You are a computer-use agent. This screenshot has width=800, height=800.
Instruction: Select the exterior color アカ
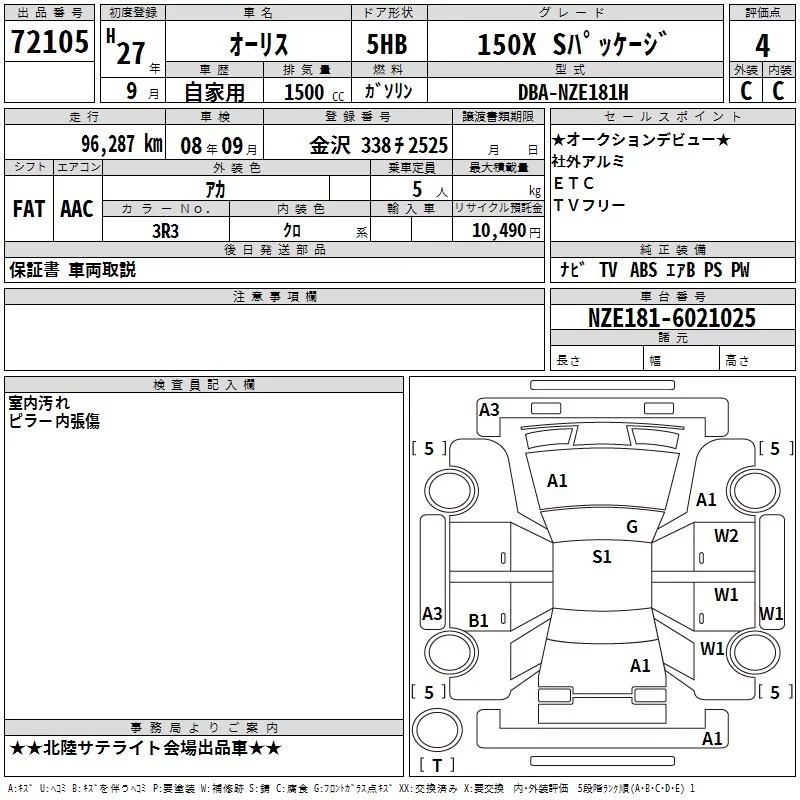click(x=215, y=189)
